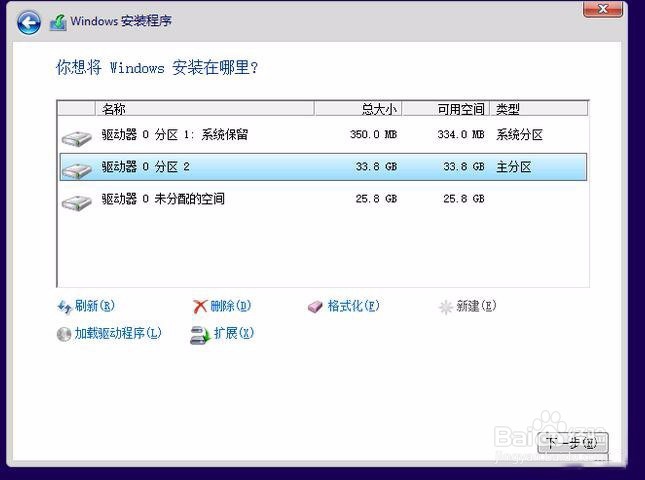Click the 系统分区 type cell
645x480 pixels.
pyautogui.click(x=520, y=135)
